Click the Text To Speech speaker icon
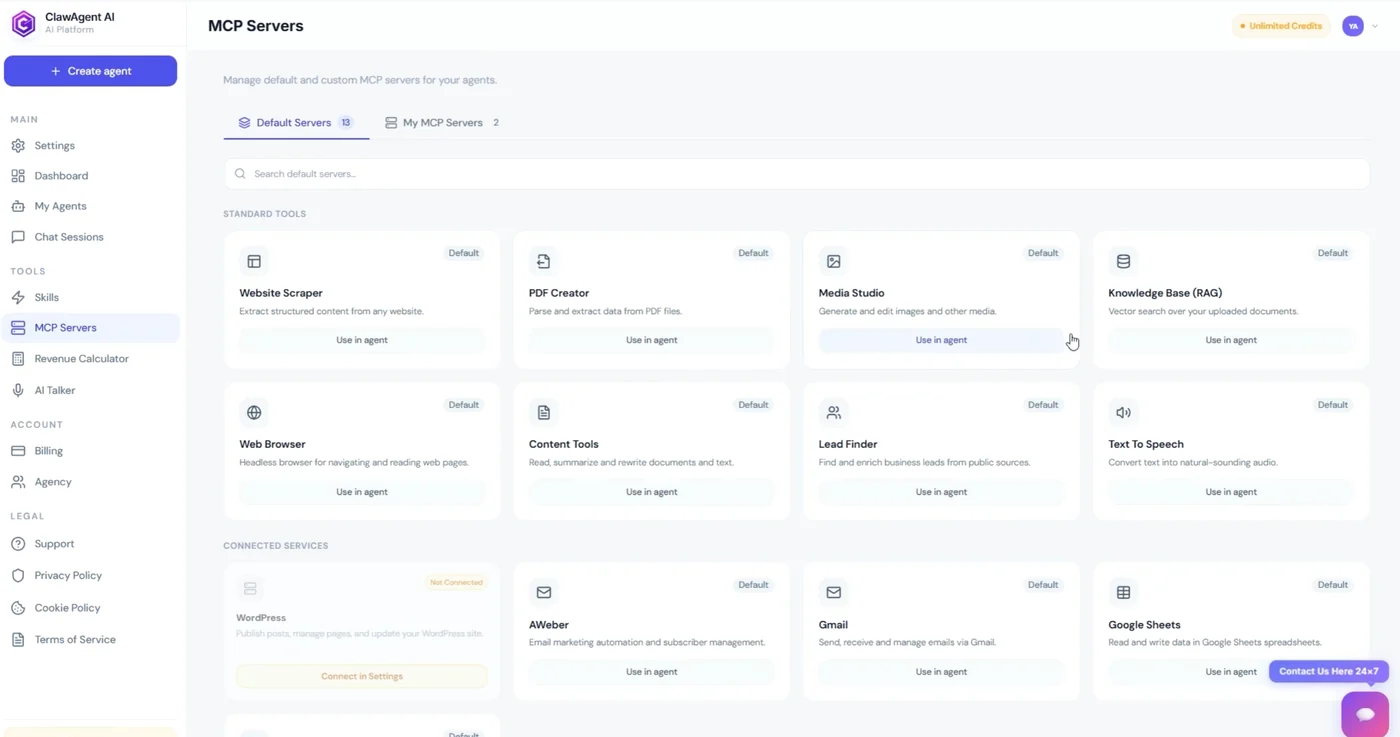The width and height of the screenshot is (1400, 737). click(1123, 412)
